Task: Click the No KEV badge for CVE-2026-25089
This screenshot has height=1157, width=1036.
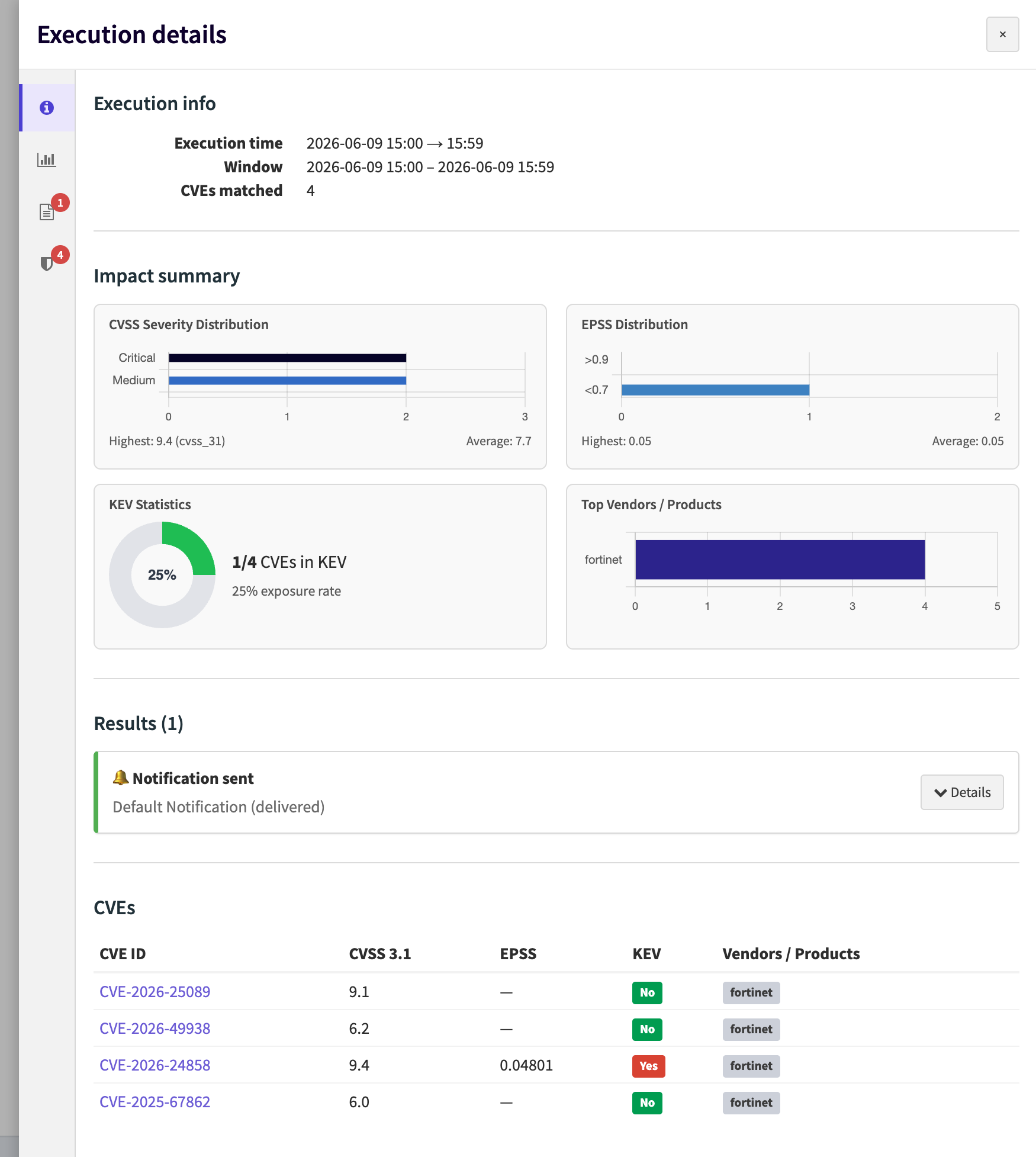Action: pos(647,992)
